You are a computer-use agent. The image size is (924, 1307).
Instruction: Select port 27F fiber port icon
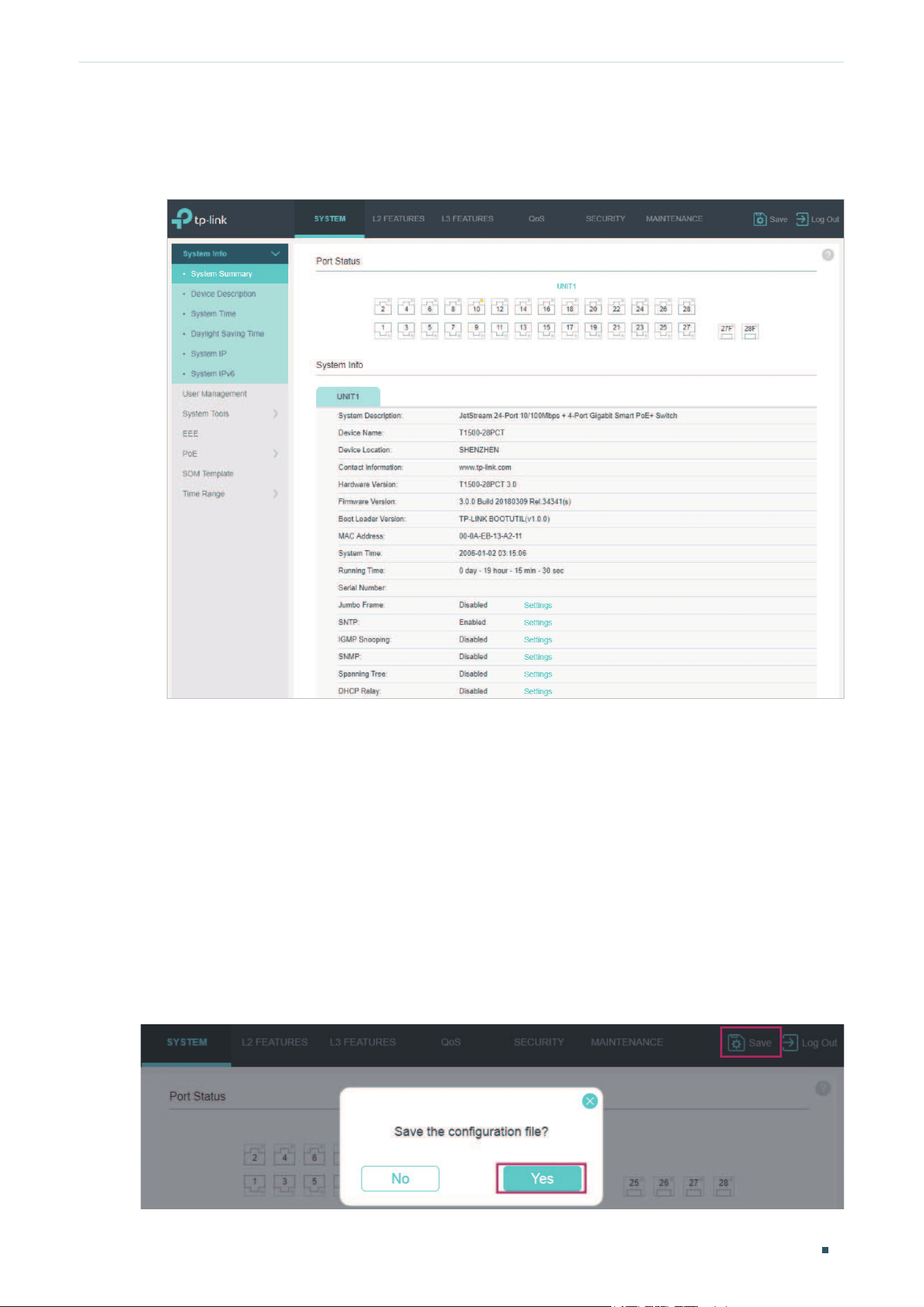(726, 331)
